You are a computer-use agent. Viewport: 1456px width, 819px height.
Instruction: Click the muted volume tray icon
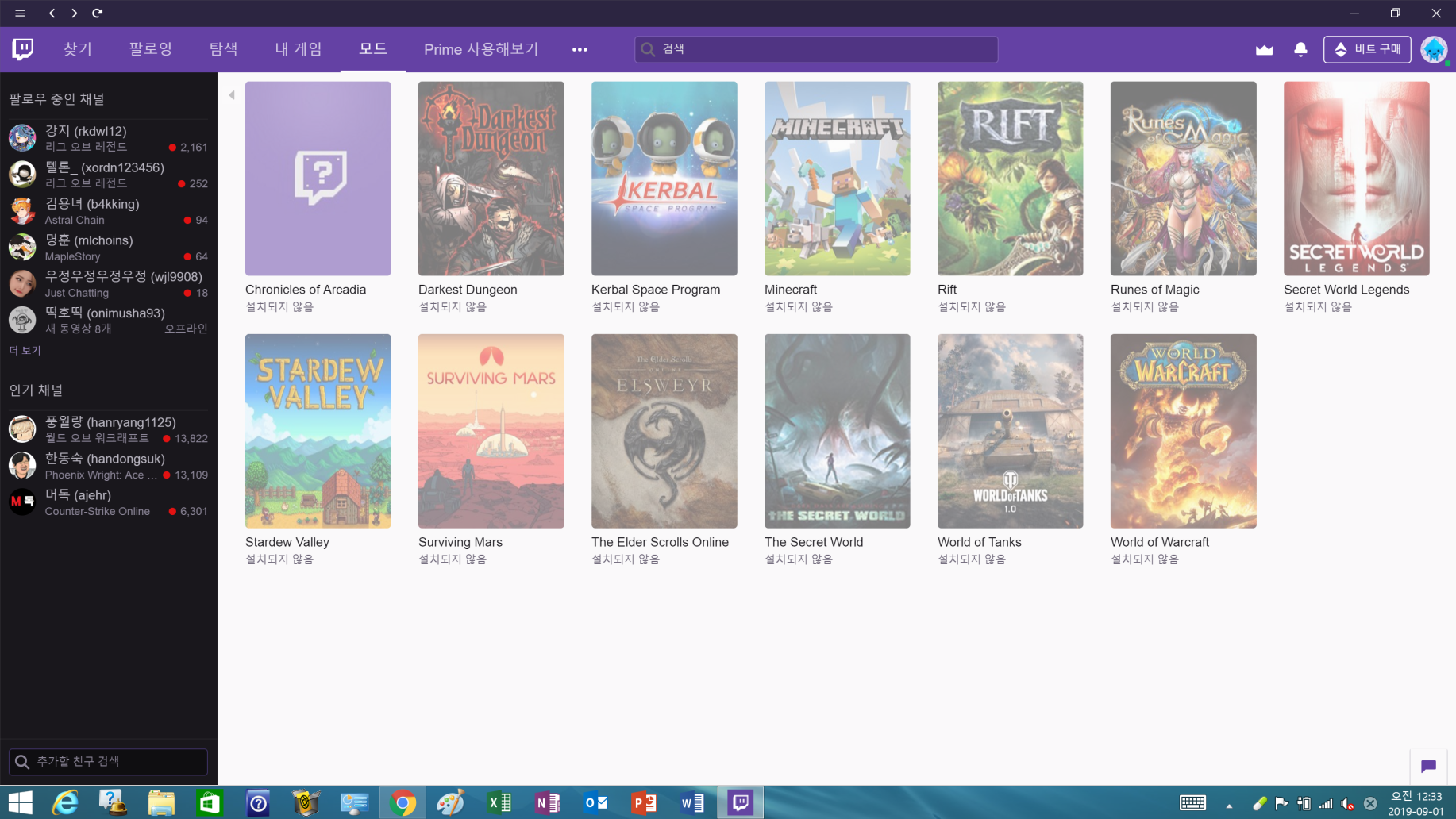coord(1347,804)
